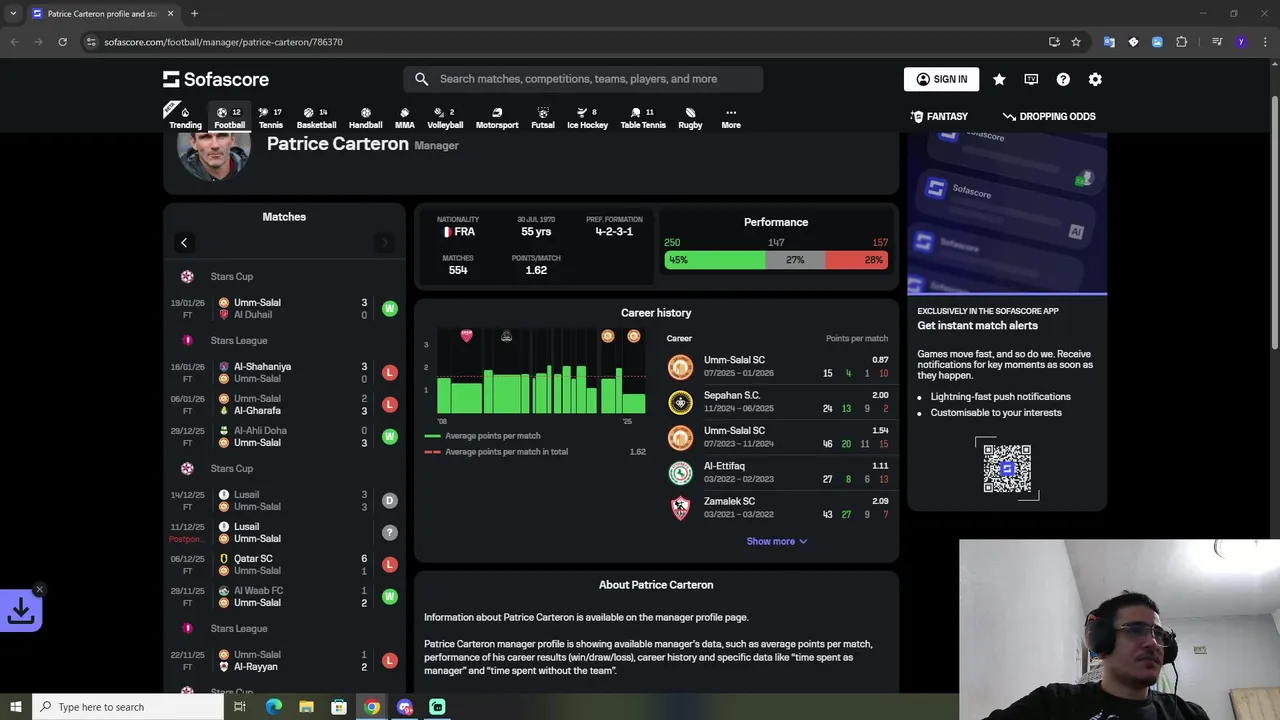Bookmark this page with the star
The width and height of the screenshot is (1280, 720).
[1076, 42]
